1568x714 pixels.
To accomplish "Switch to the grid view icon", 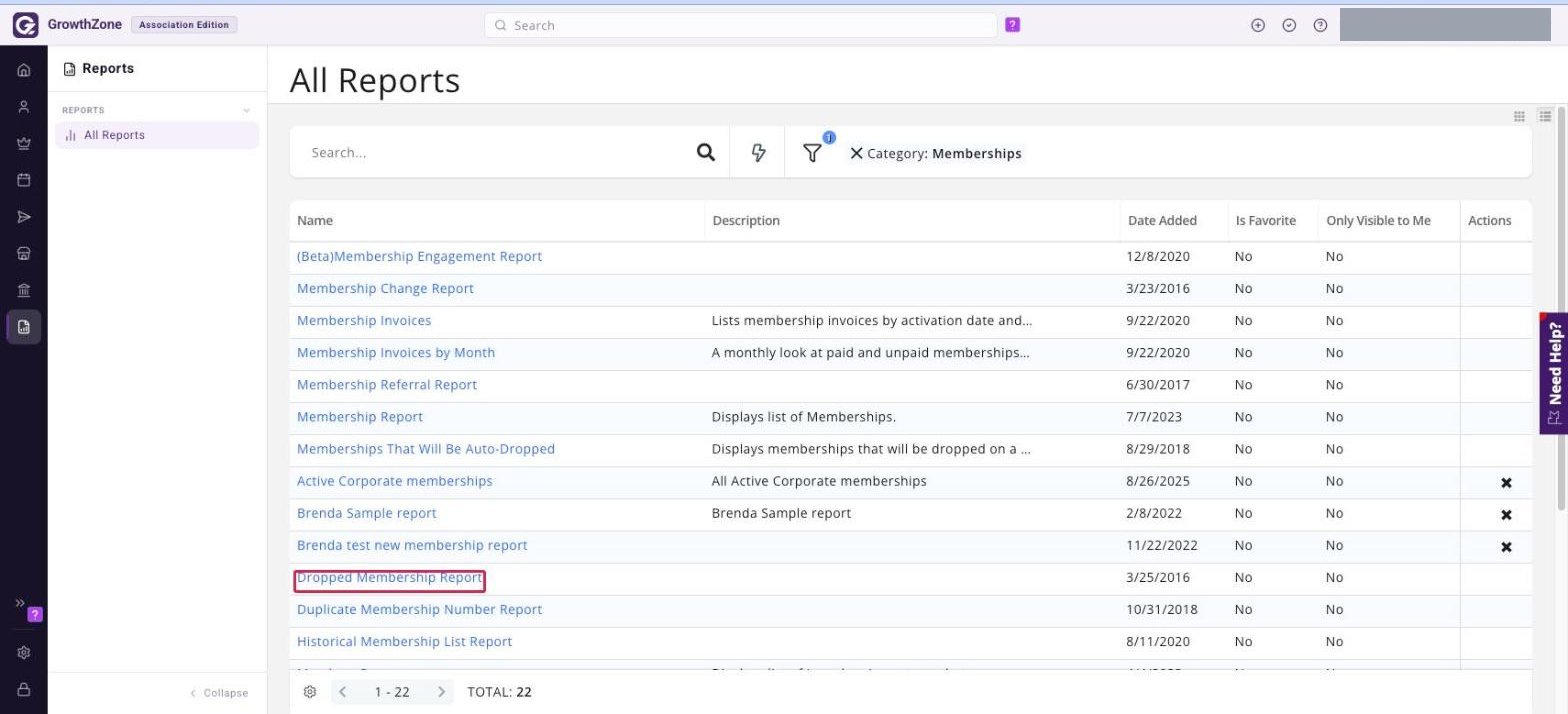I will (x=1519, y=116).
